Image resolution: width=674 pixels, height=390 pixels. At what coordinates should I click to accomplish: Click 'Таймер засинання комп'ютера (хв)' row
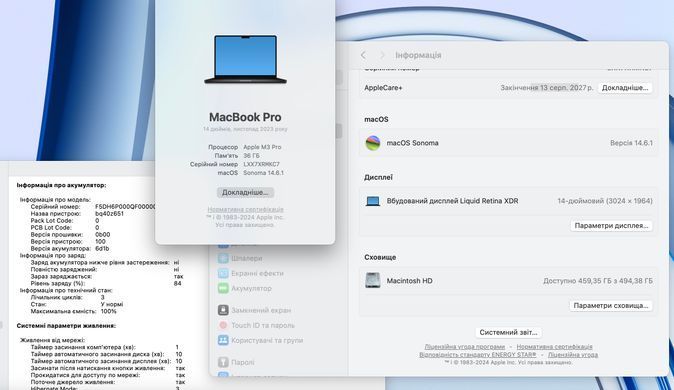click(105, 347)
